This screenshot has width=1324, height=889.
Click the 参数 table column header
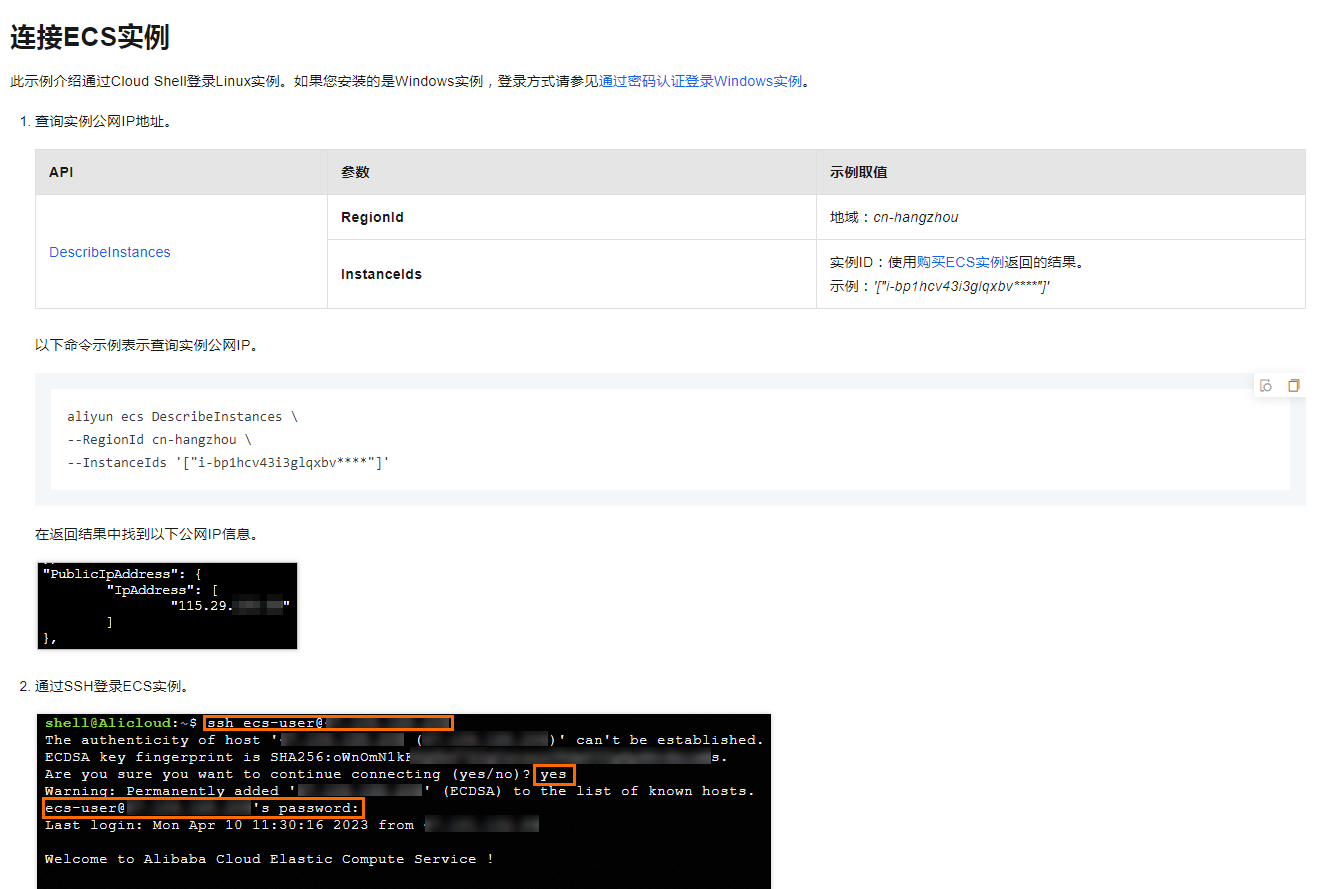click(572, 172)
